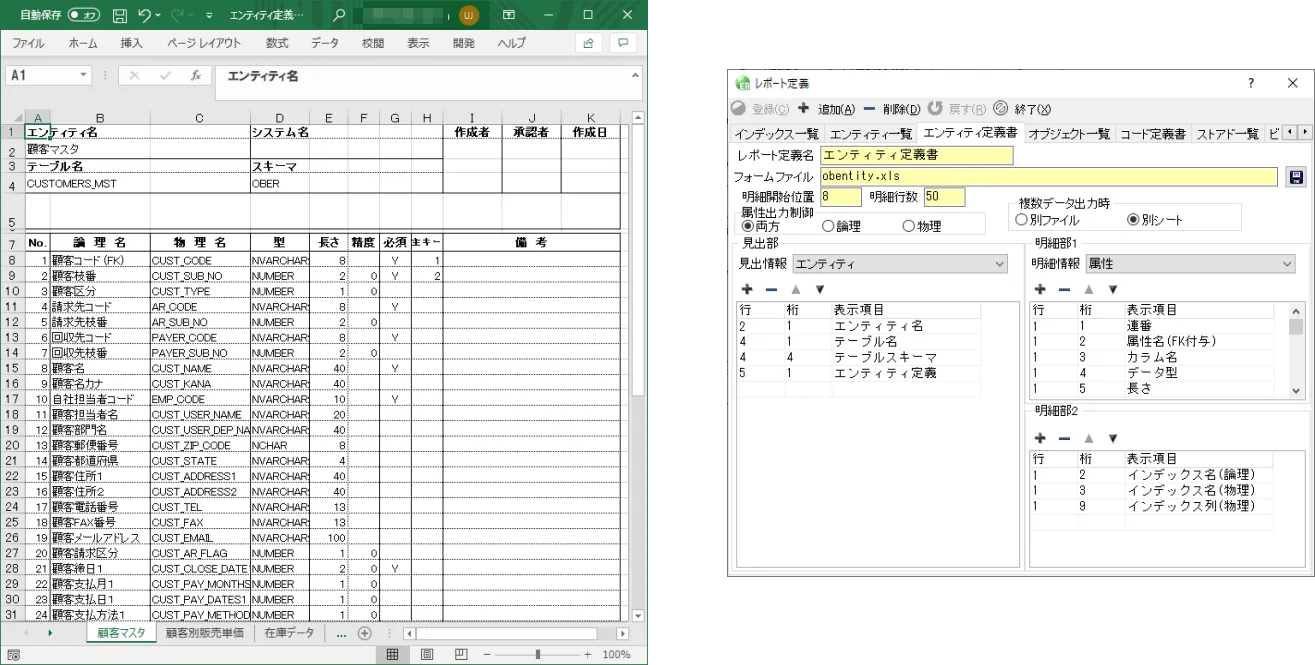Open the Excel comments icon
Viewport: 1315px width, 665px height.
(624, 43)
